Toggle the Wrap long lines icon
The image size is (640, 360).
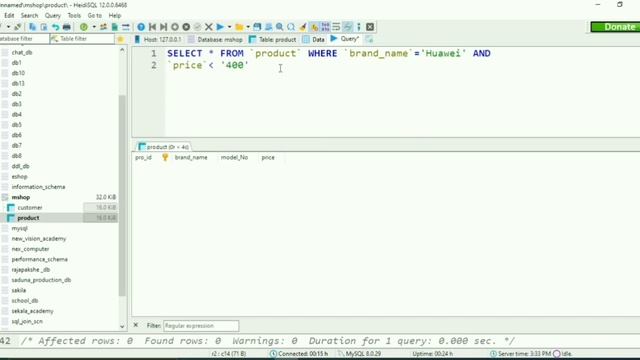point(336,27)
